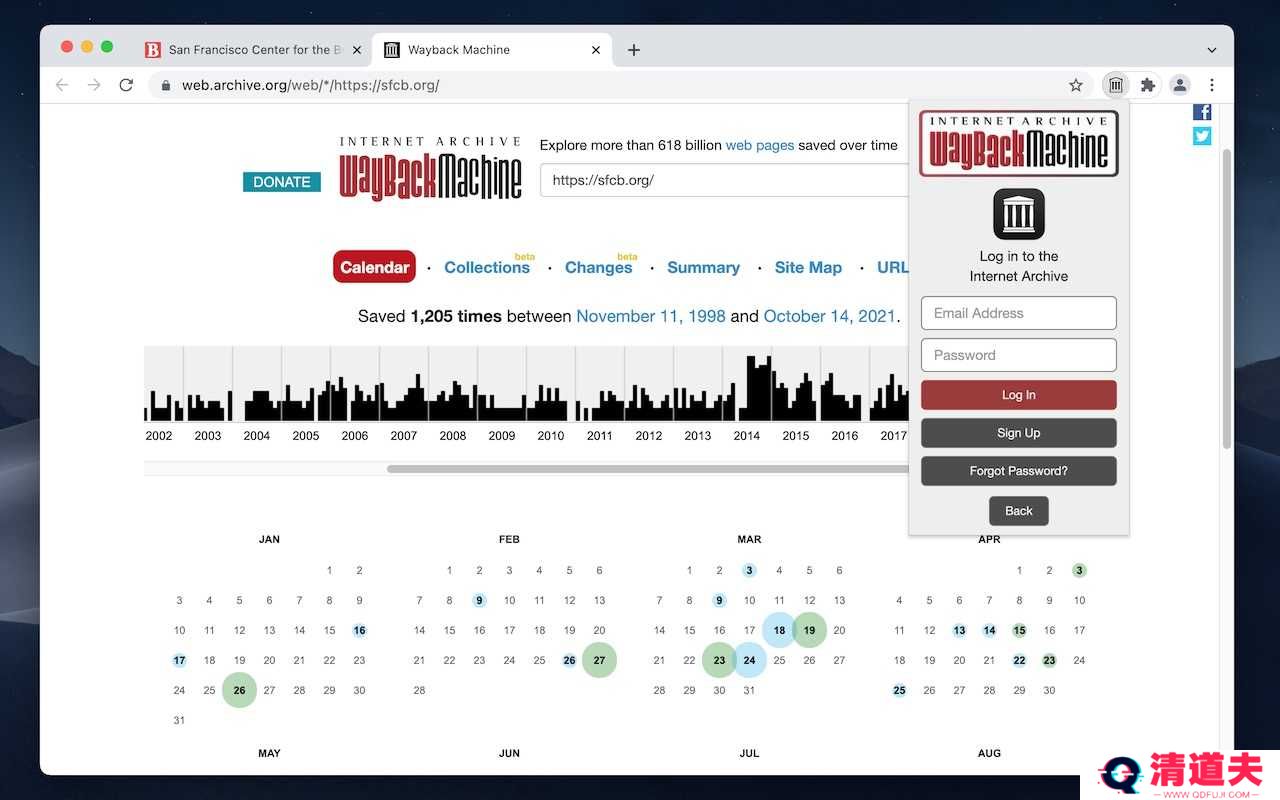Open the Chrome profile avatar icon

1180,85
